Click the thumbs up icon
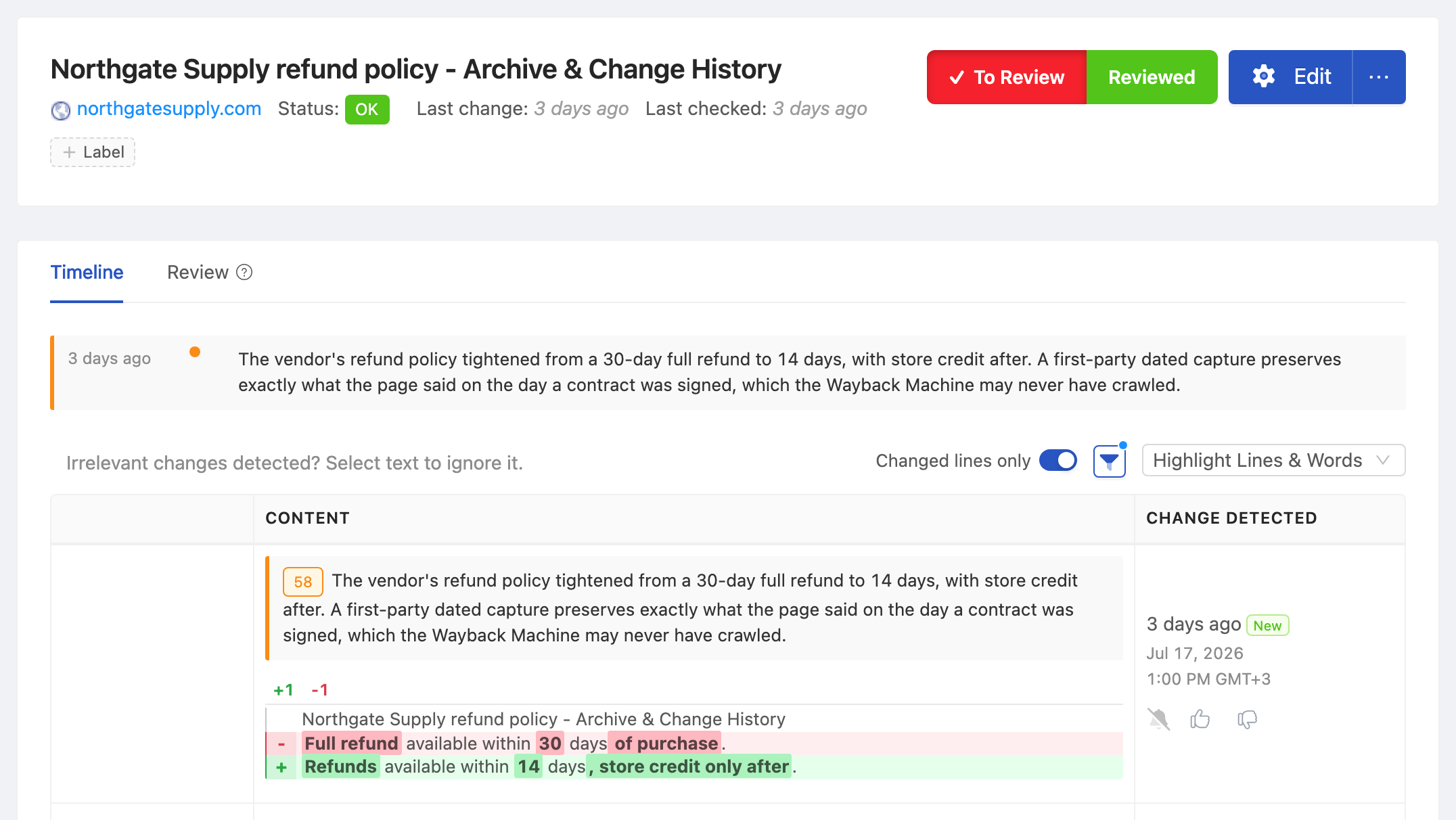 click(x=1200, y=719)
